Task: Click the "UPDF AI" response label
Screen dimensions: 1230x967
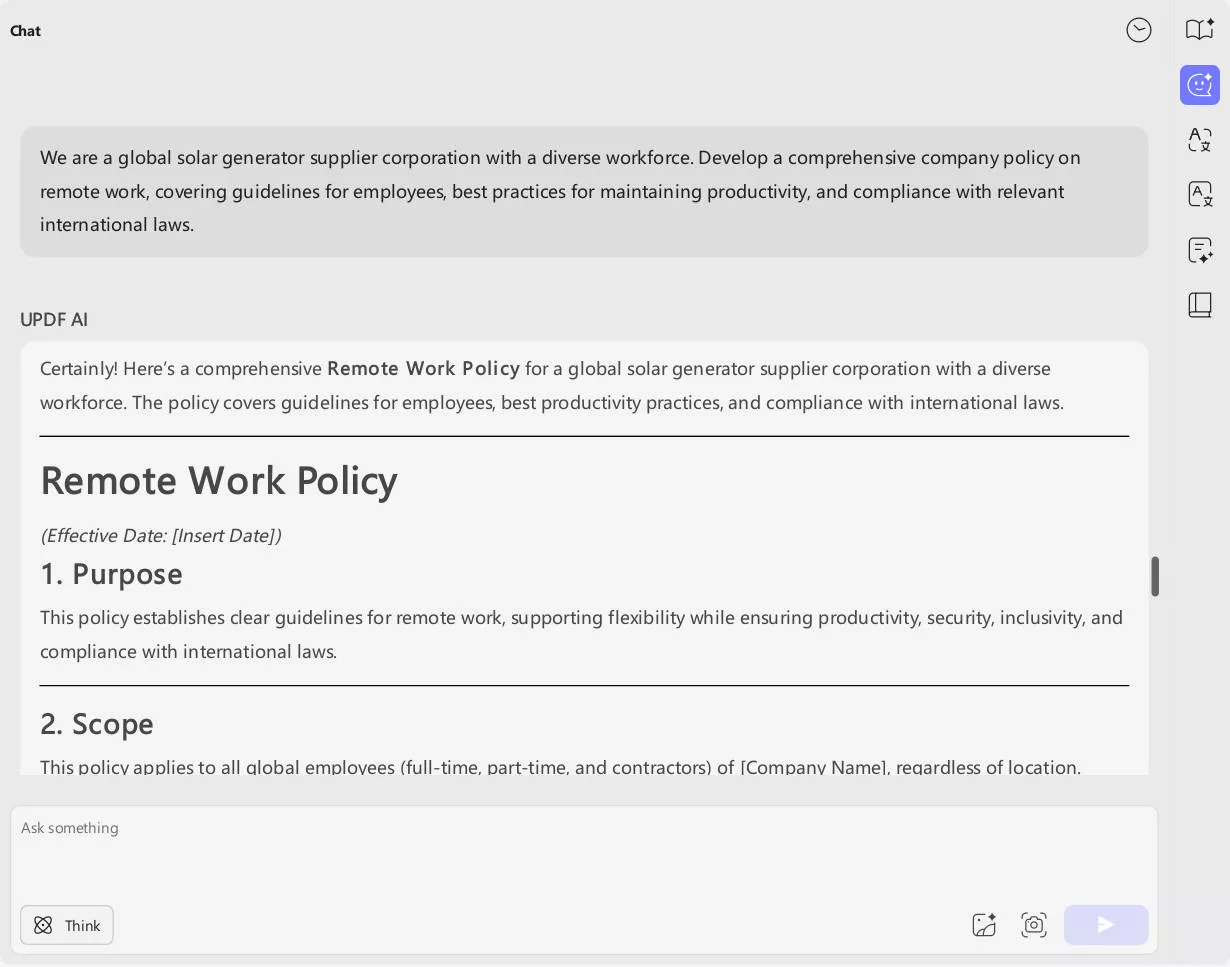Action: pyautogui.click(x=54, y=320)
